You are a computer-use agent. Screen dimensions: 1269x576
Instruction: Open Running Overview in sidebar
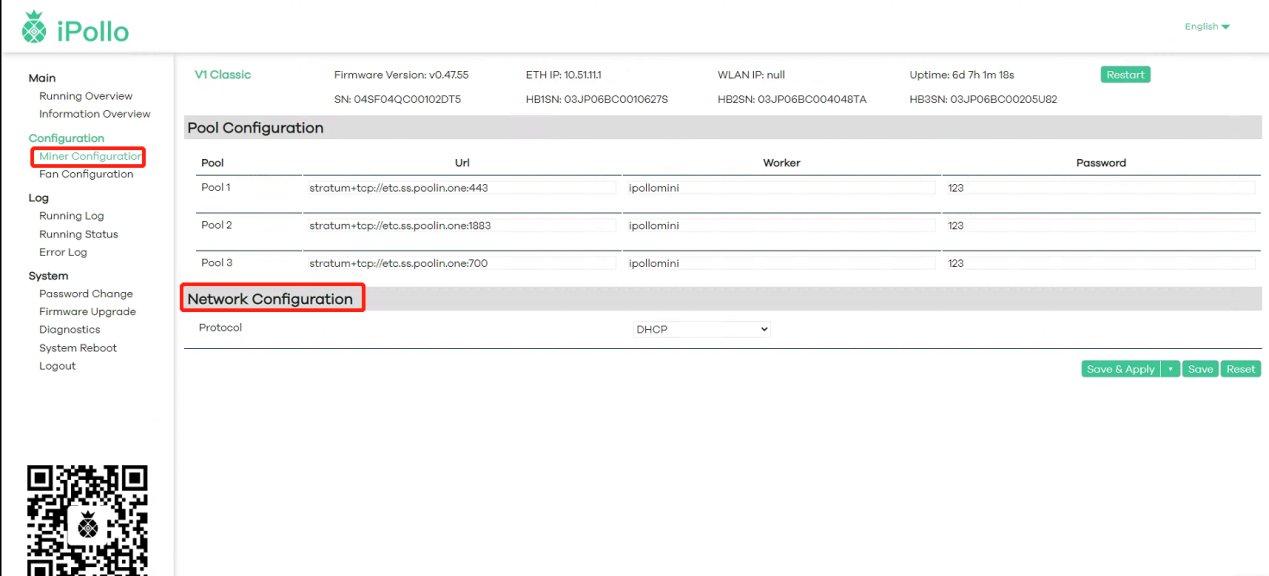[85, 96]
